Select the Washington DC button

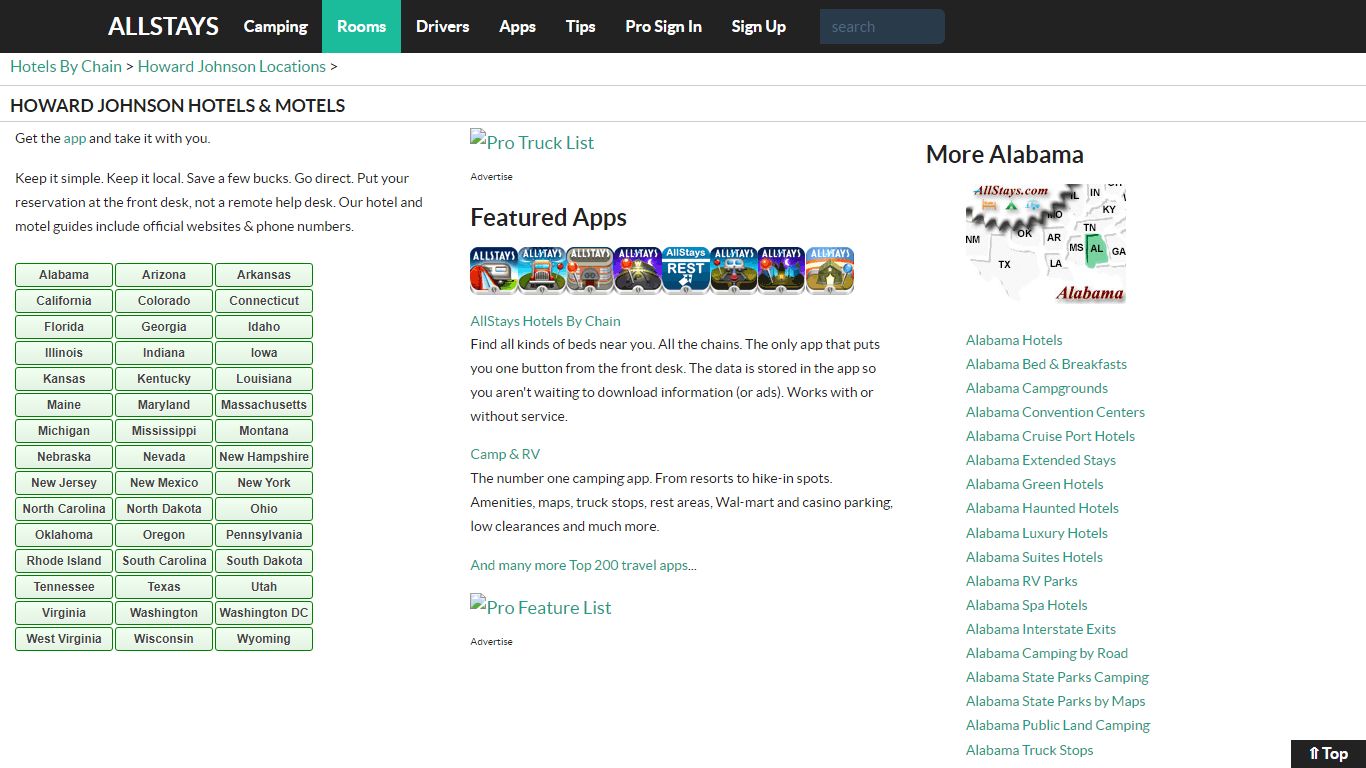(264, 613)
